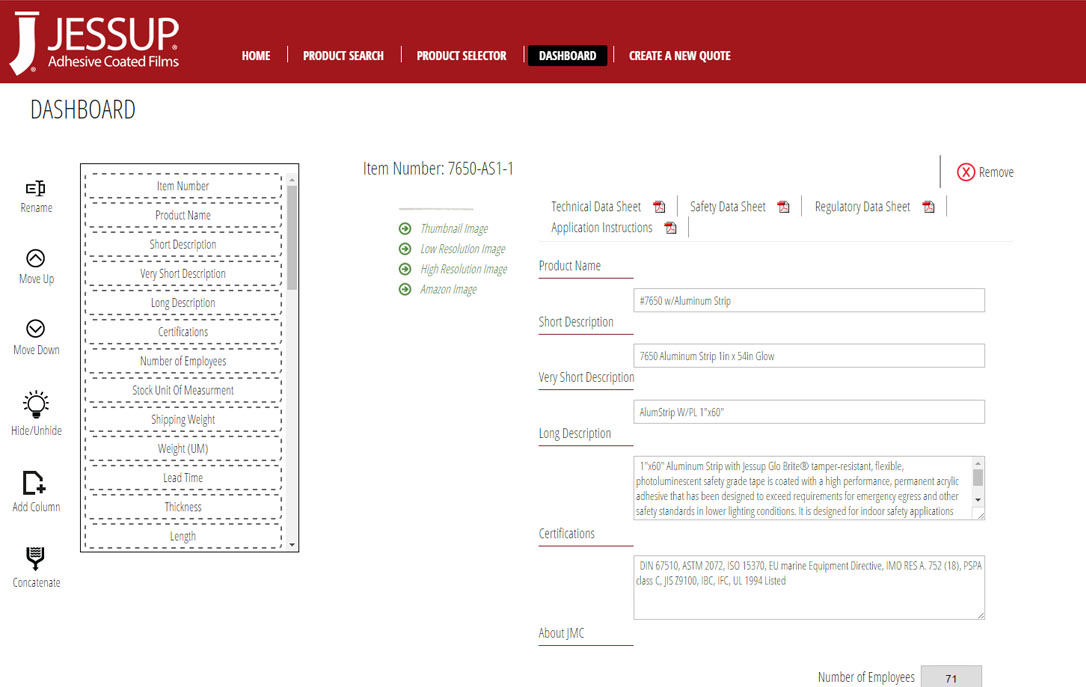The width and height of the screenshot is (1086, 687).
Task: Click the Concatenate icon
Action: 35,558
